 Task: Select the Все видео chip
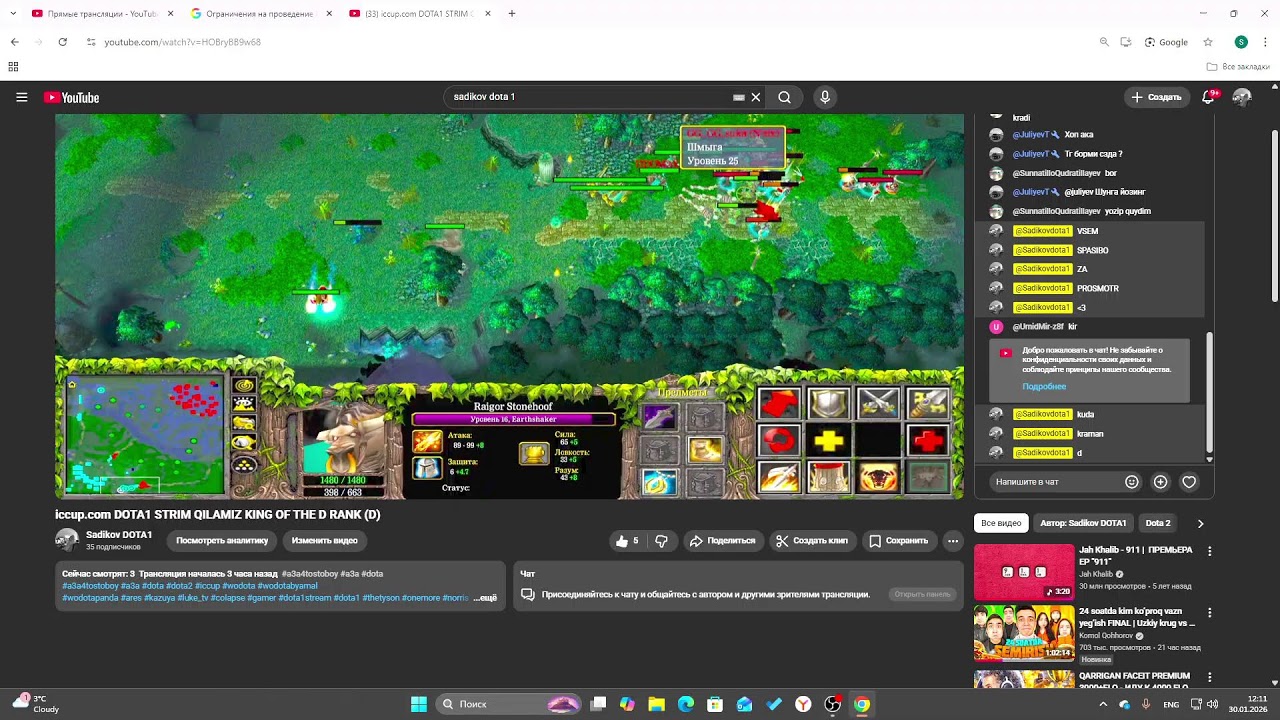click(1001, 523)
